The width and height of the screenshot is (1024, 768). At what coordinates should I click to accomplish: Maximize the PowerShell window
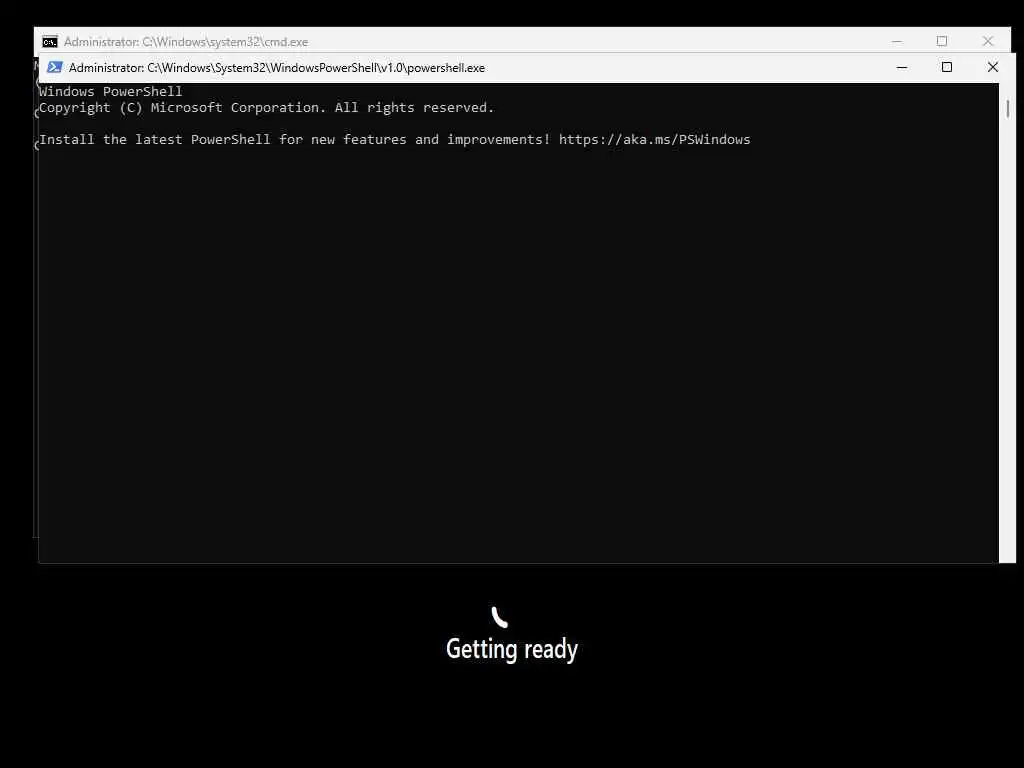tap(947, 67)
